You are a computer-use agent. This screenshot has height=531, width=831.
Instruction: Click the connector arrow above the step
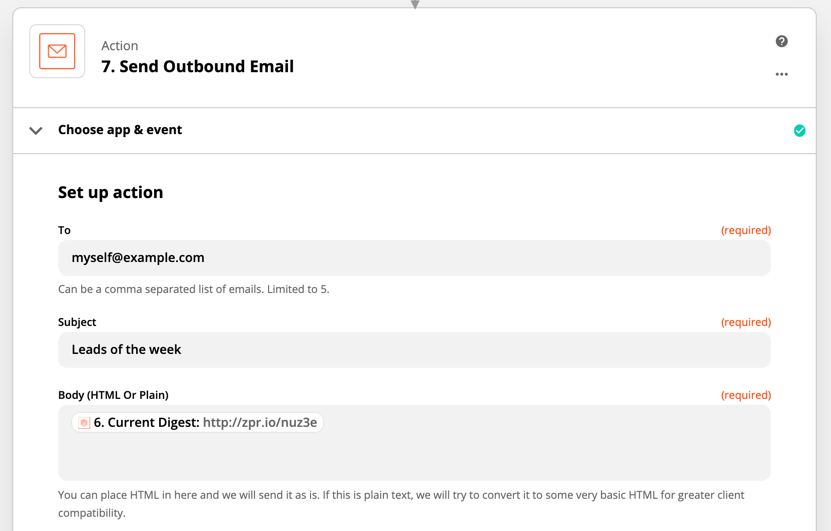tap(415, 4)
